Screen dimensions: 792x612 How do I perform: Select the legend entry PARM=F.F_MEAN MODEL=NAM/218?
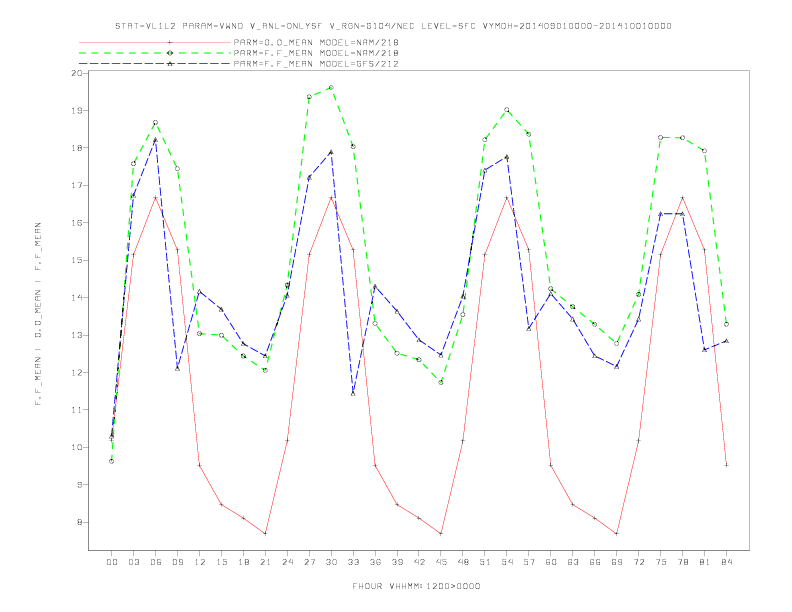coord(316,53)
